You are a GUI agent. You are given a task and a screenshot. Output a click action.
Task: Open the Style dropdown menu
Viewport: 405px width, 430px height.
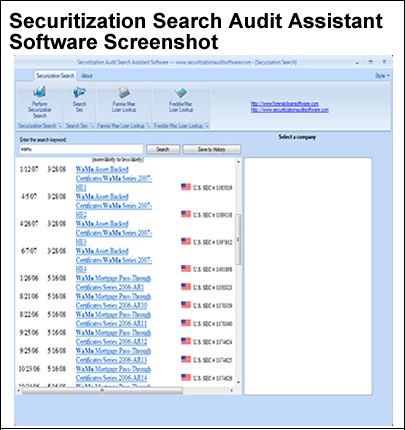coord(382,76)
